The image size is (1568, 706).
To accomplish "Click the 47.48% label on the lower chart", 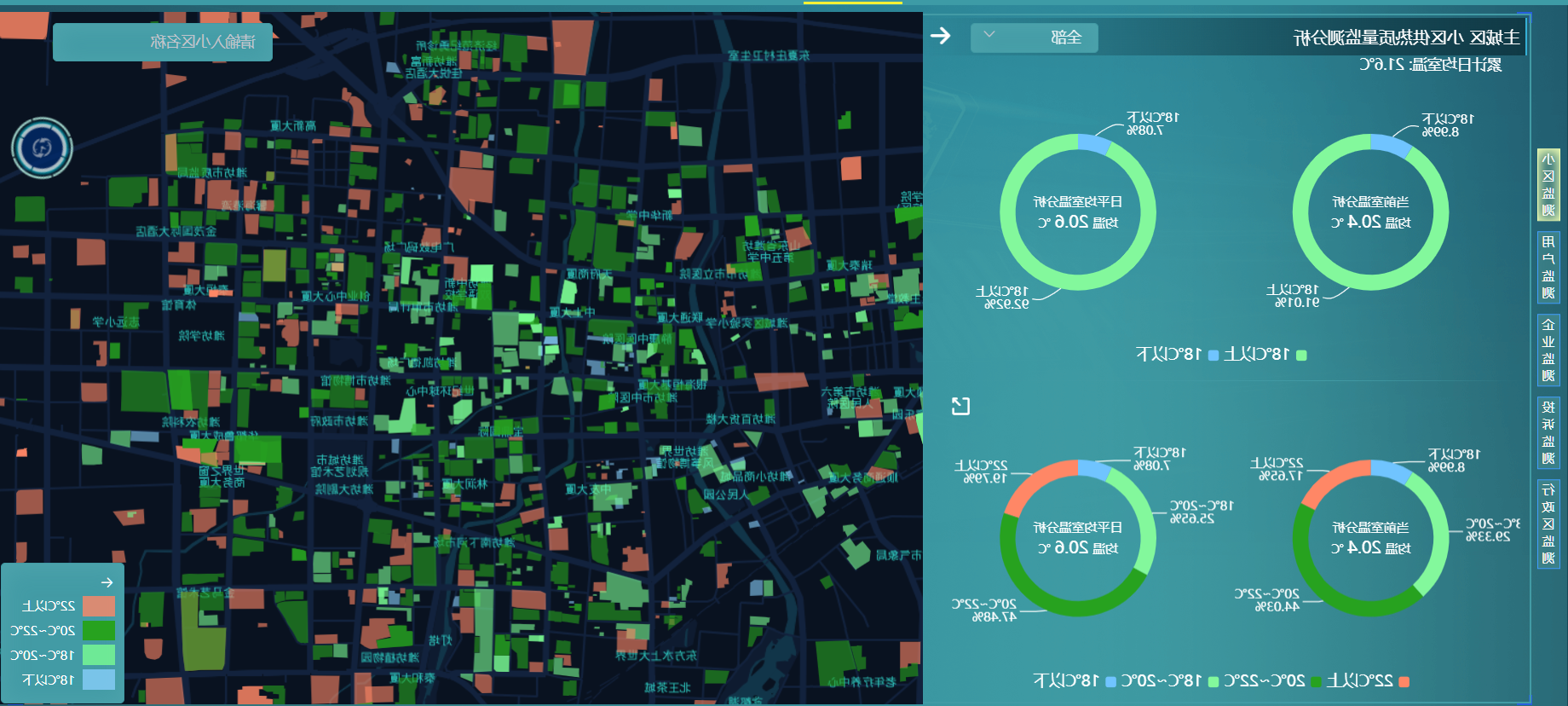I will click(994, 616).
